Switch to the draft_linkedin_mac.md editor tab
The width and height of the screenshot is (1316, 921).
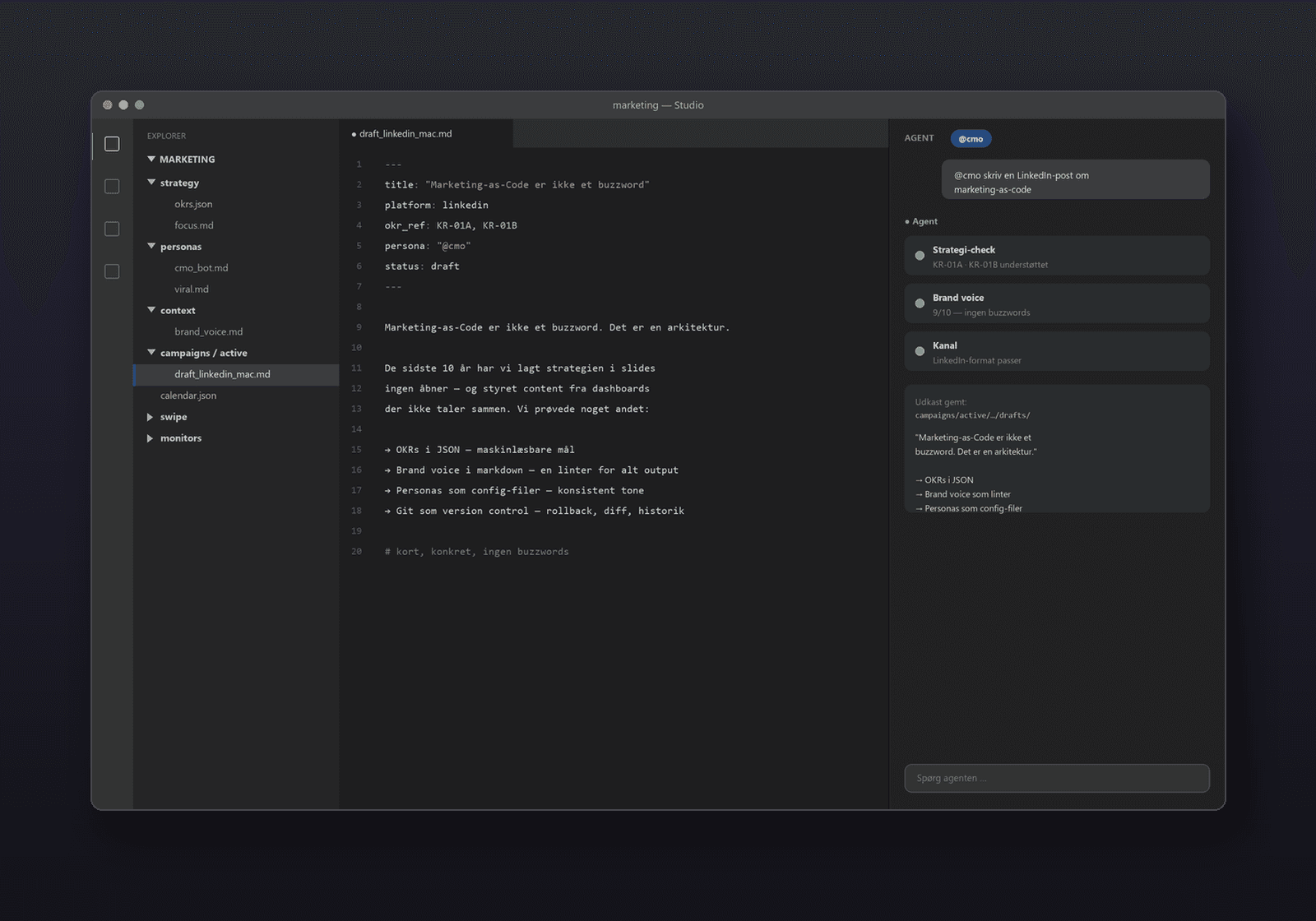pos(426,133)
